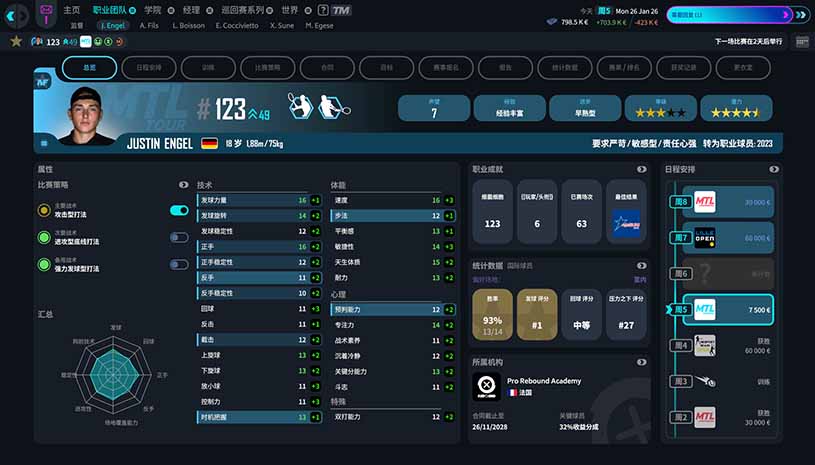The width and height of the screenshot is (815, 465).
Task: Click the orange status icon in player bar
Action: pos(120,42)
